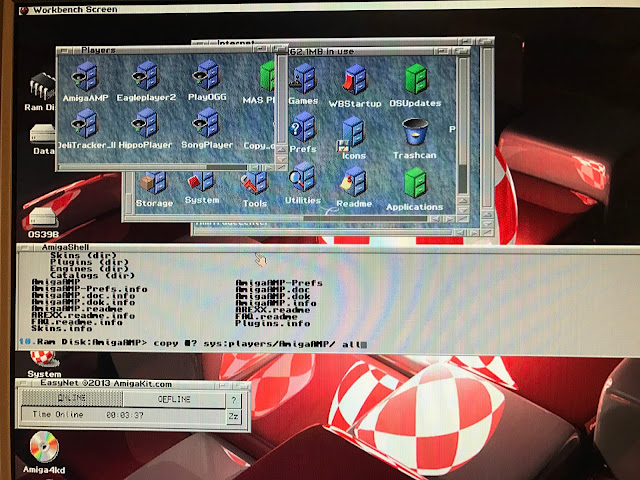This screenshot has width=640, height=480.
Task: Open the HippoPlayer drawer icon
Action: pyautogui.click(x=145, y=123)
